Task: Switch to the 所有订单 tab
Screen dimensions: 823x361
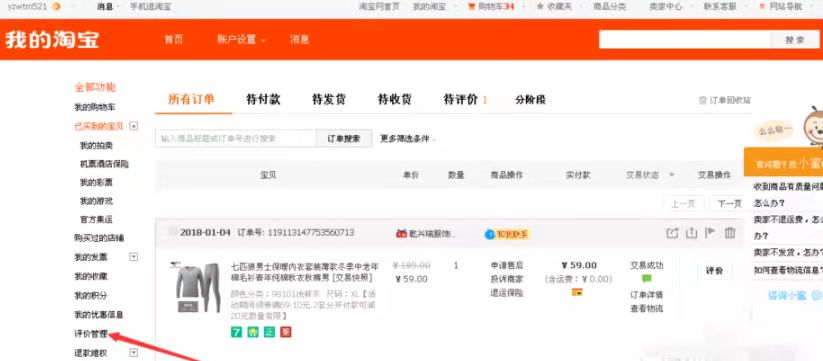Action: coord(191,99)
